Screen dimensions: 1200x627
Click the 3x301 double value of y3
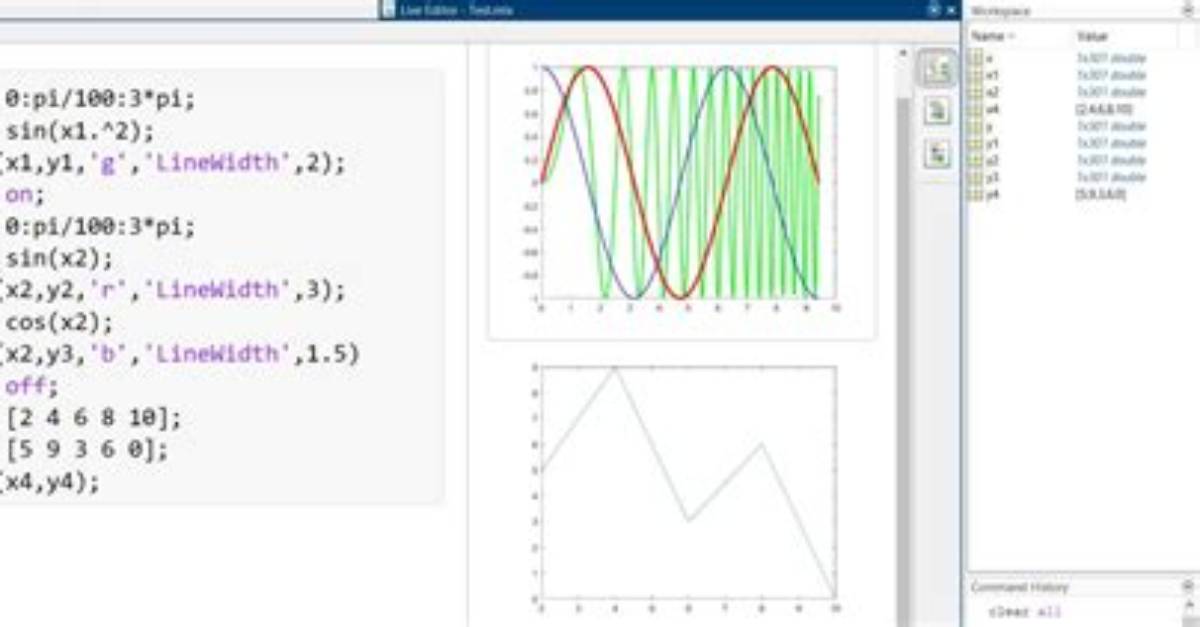click(1111, 177)
